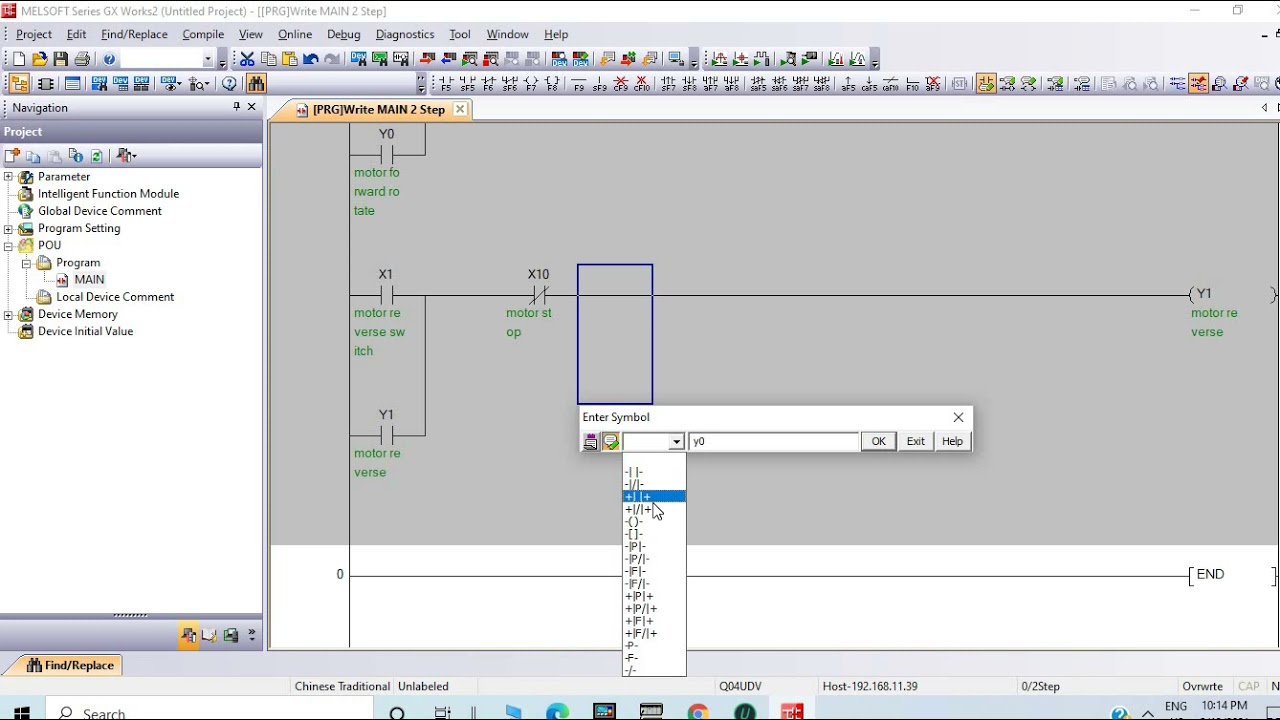
Task: Click the Cut scissors icon
Action: pyautogui.click(x=247, y=59)
